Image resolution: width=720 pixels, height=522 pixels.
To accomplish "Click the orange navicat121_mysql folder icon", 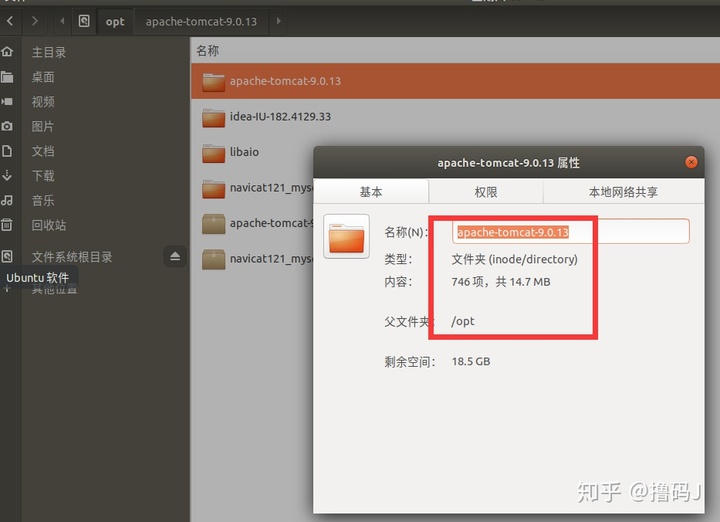I will 214,189.
